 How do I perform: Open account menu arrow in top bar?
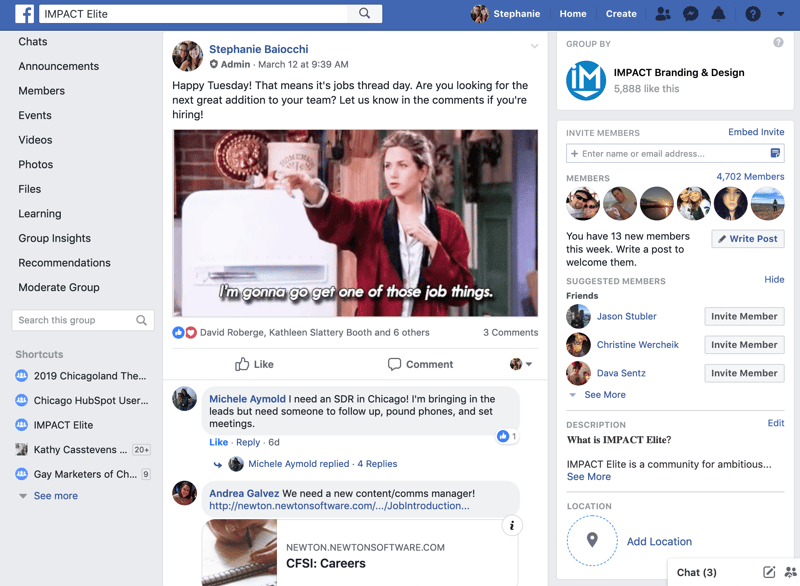click(781, 14)
